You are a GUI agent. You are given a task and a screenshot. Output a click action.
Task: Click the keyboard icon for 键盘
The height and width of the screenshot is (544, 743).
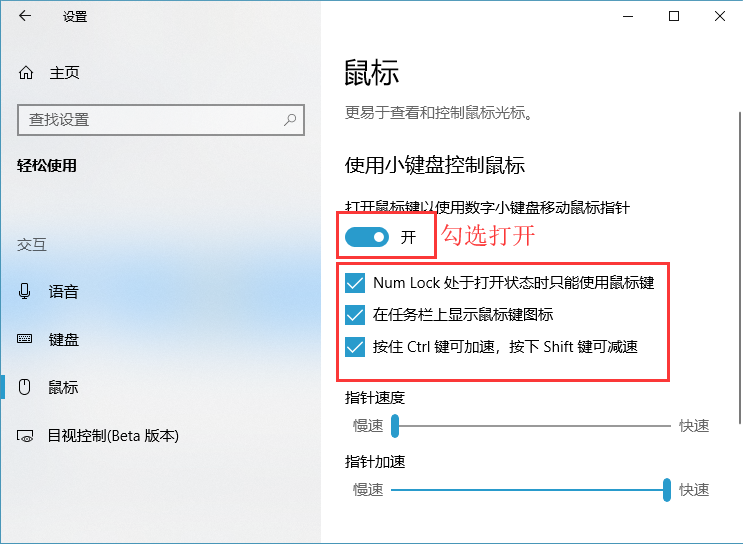coord(26,340)
